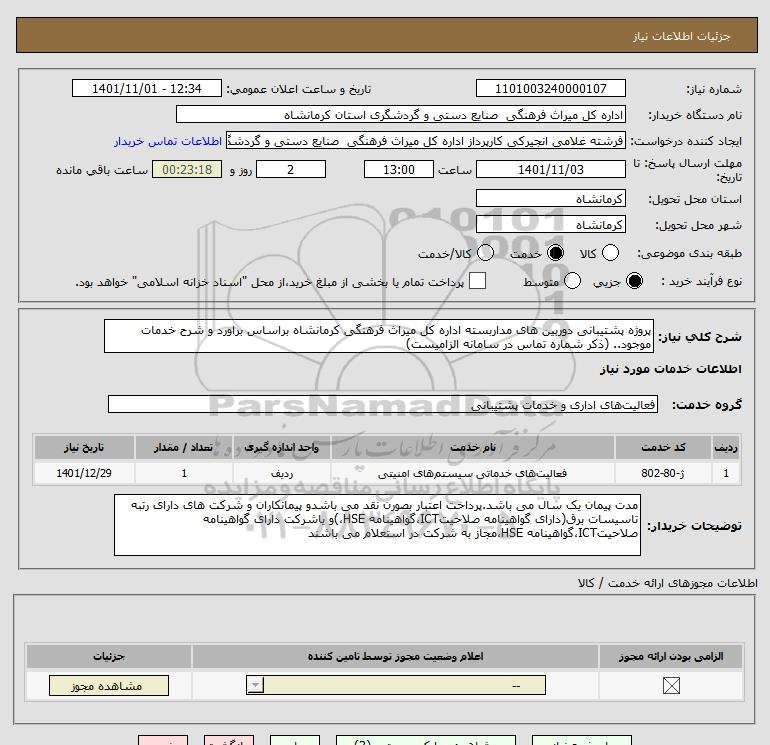The height and width of the screenshot is (745, 770).
Task: Click the واحد اندازه گیری column header
Action: (x=282, y=447)
